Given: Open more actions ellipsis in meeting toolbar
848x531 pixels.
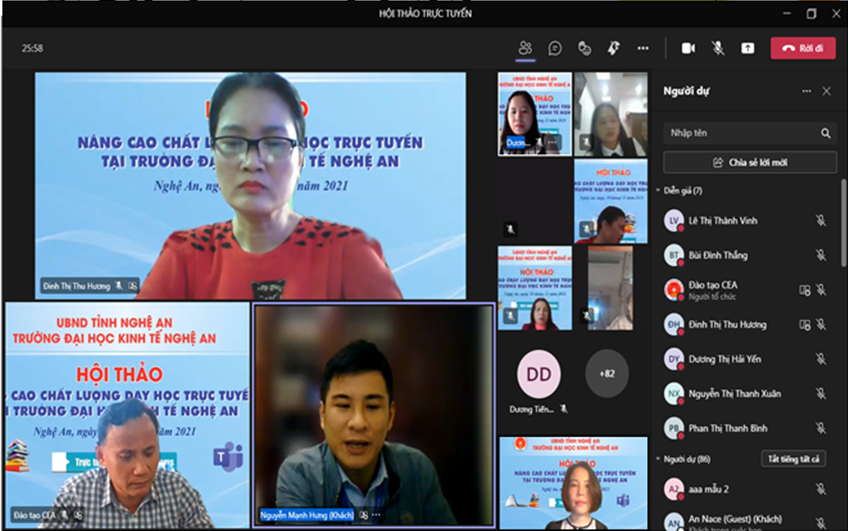Looking at the screenshot, I should pos(642,48).
